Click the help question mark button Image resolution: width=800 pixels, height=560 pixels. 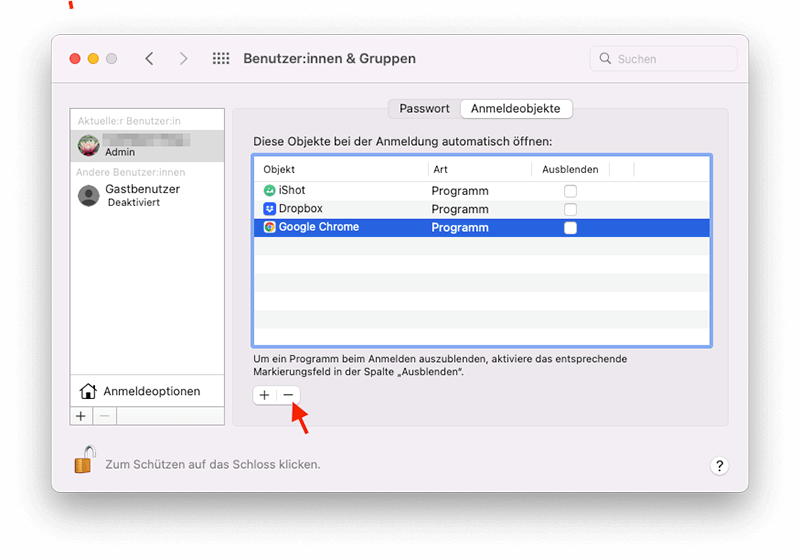[x=719, y=466]
